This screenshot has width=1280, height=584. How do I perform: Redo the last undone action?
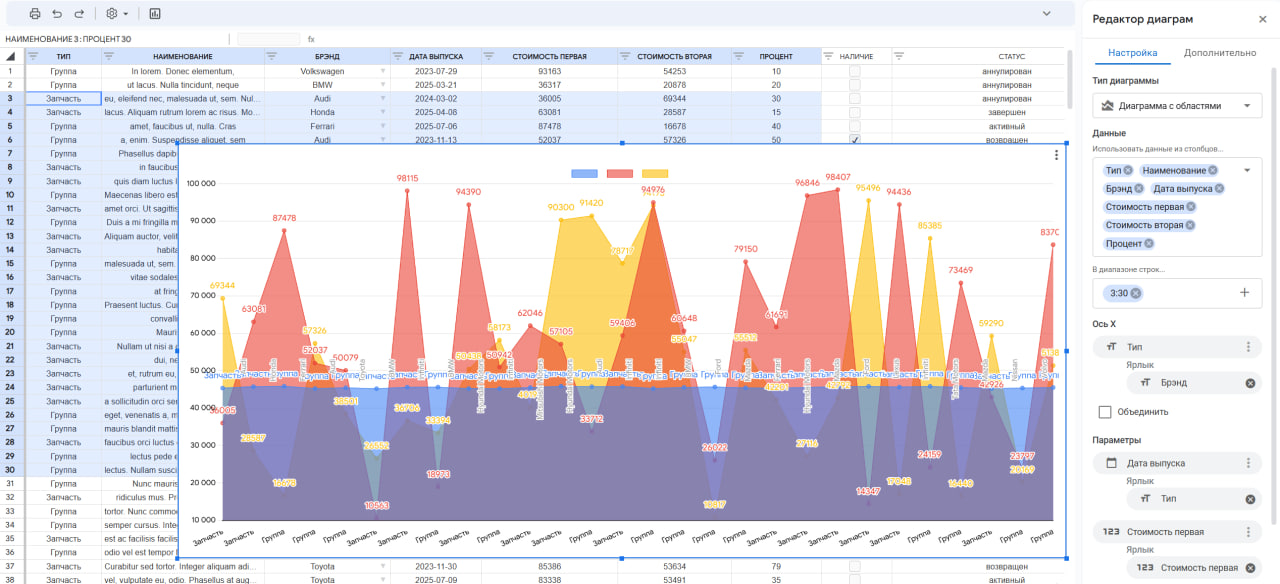[x=79, y=14]
